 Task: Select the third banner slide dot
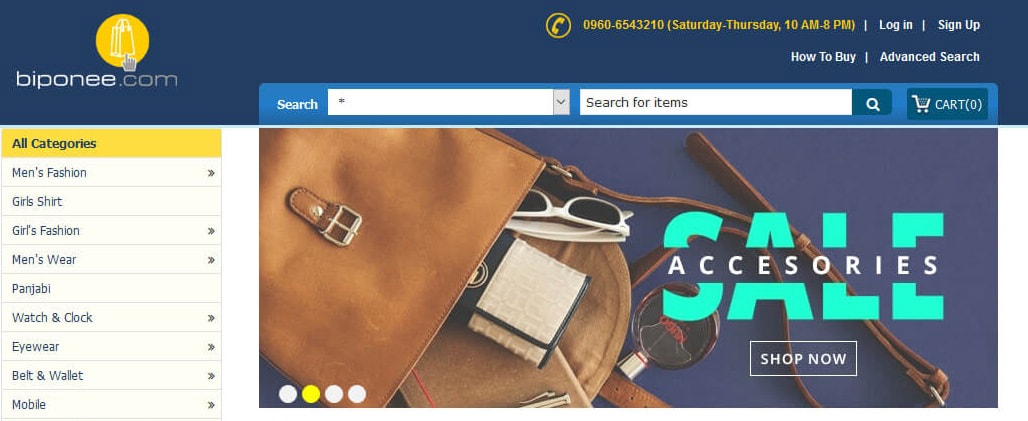pyautogui.click(x=334, y=394)
